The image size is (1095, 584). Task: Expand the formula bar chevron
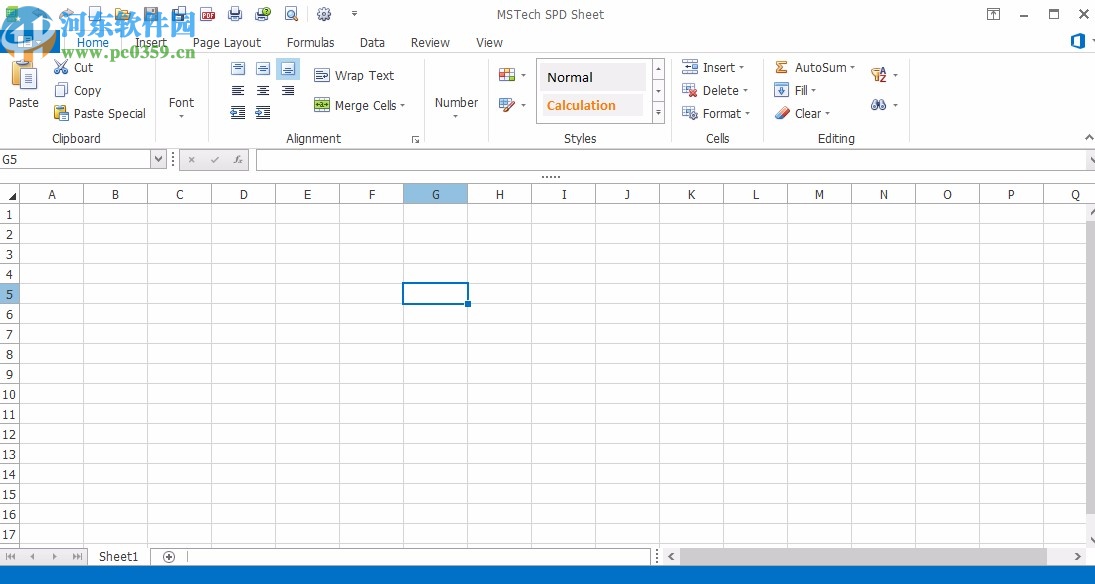click(1090, 160)
